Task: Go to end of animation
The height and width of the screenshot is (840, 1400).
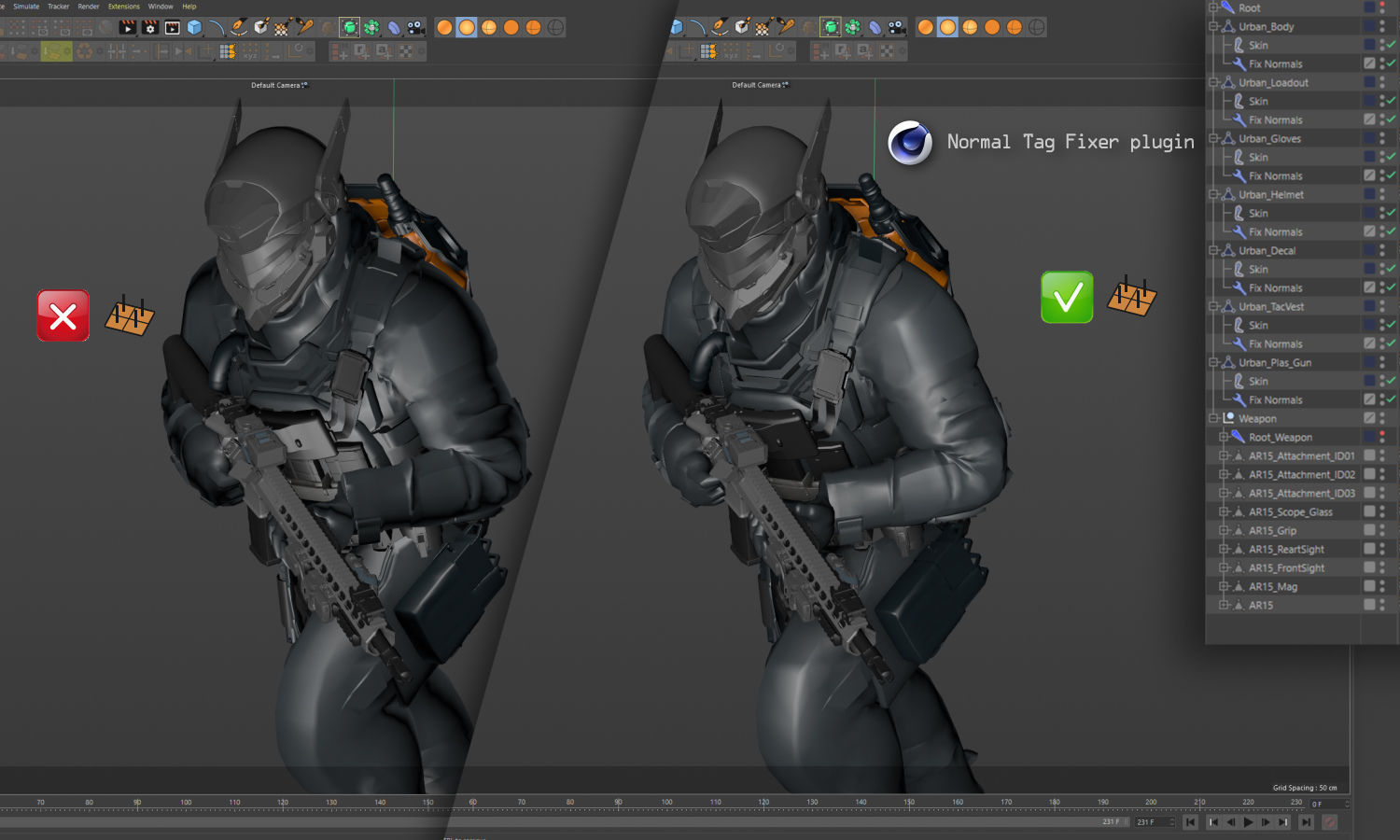Action: point(1306,822)
